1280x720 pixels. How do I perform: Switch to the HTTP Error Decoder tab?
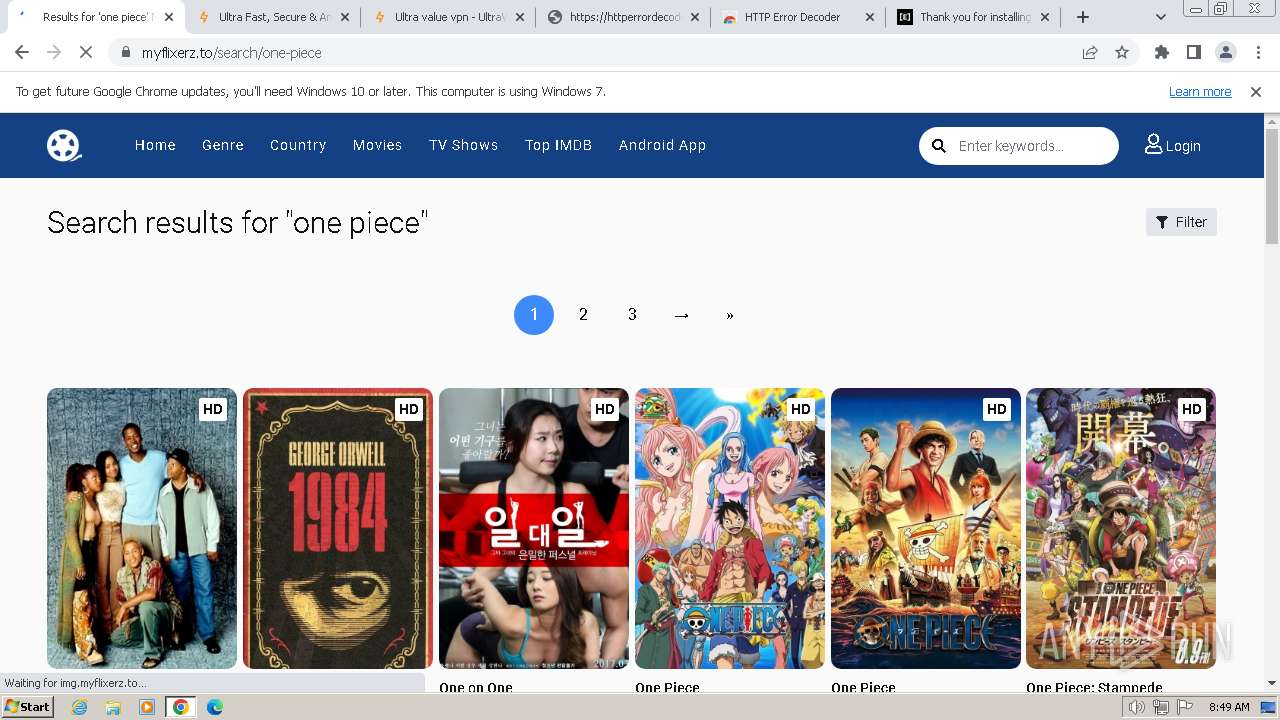[798, 17]
